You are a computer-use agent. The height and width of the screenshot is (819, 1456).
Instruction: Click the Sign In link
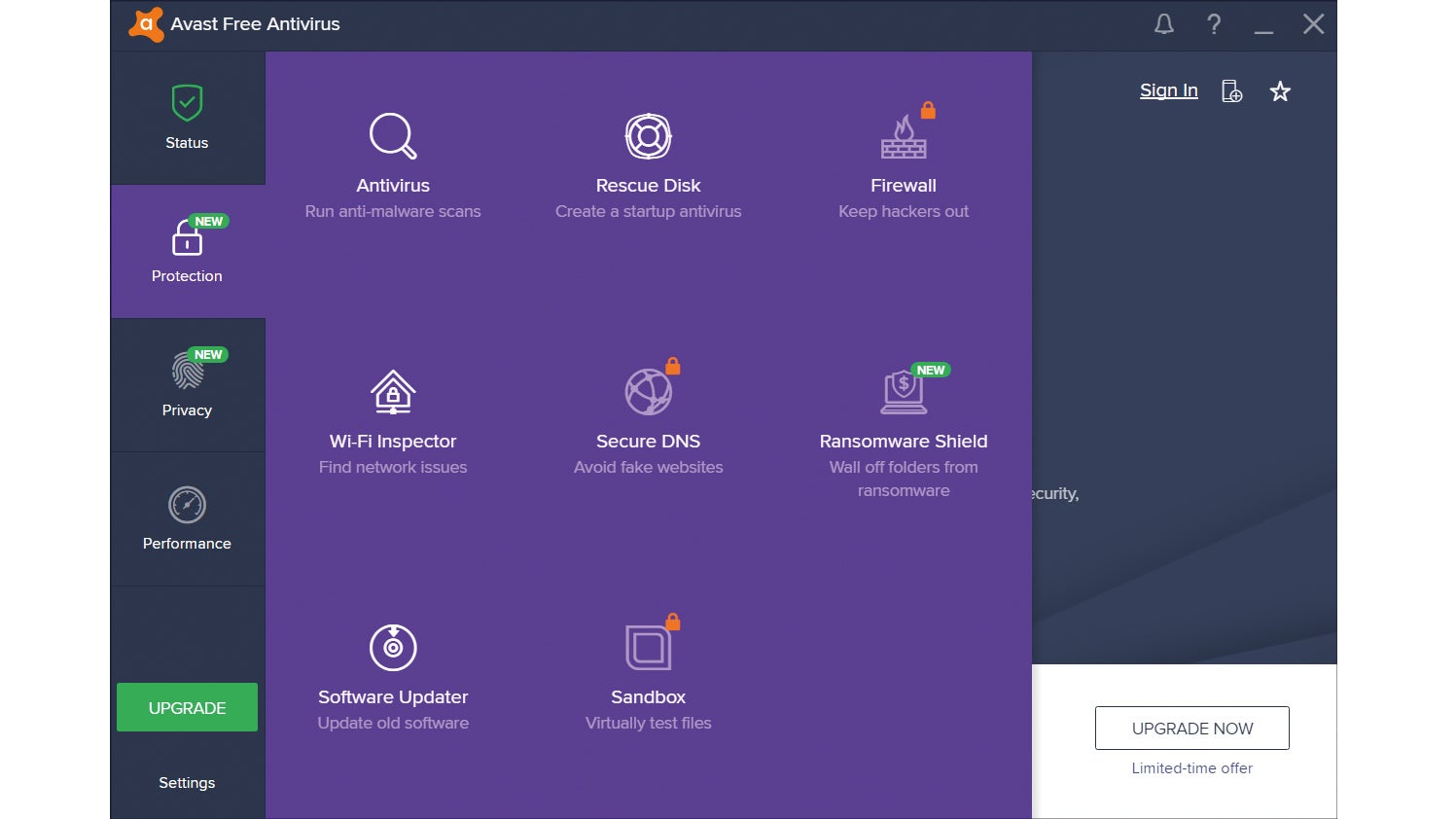coord(1168,90)
